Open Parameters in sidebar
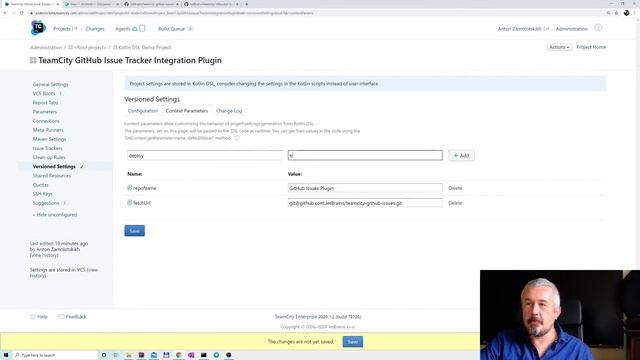This screenshot has height=360, width=640. pos(45,112)
